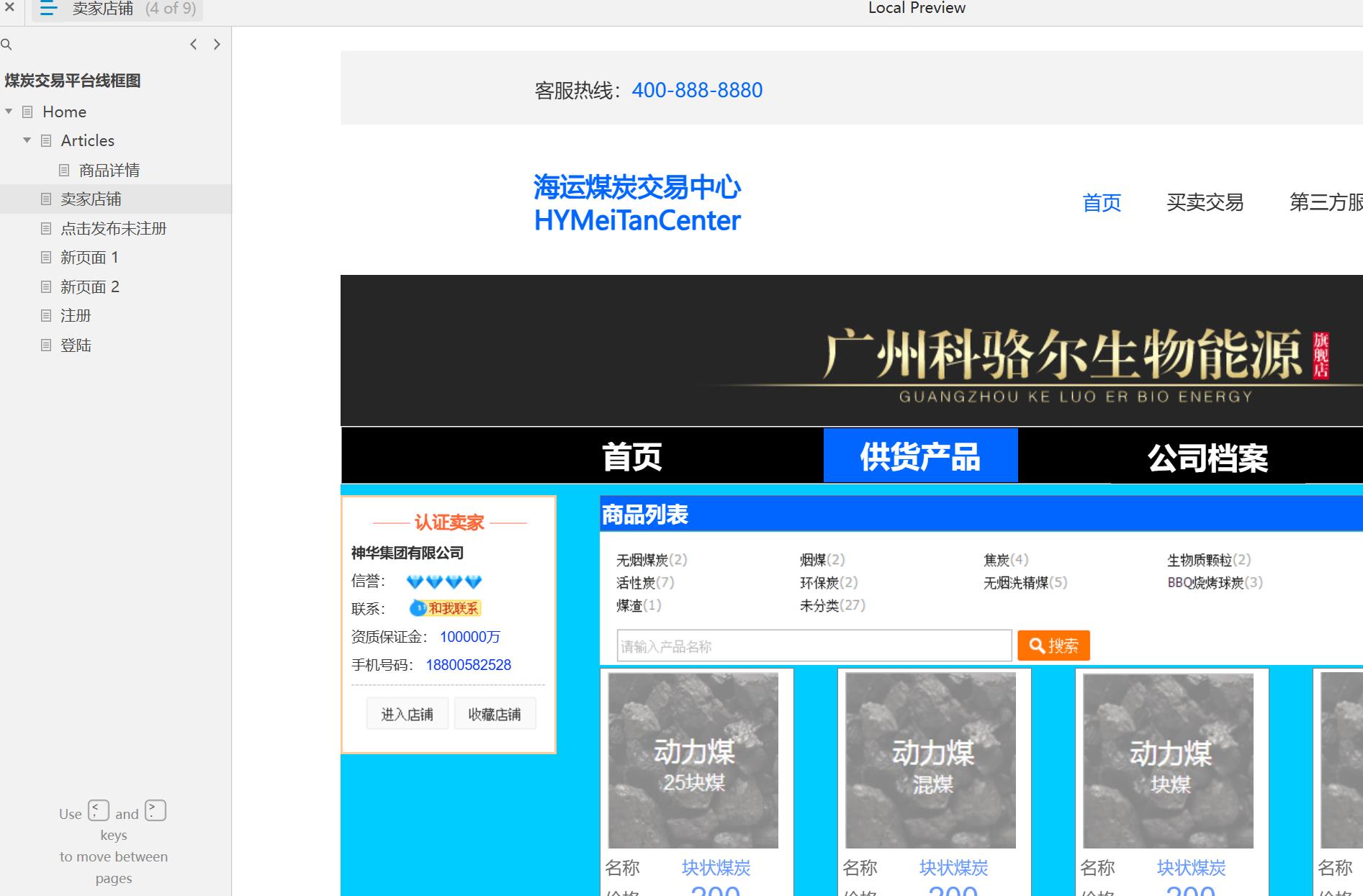The image size is (1363, 896).
Task: Click 块状煤炭 under the 混煤 image
Action: [953, 868]
